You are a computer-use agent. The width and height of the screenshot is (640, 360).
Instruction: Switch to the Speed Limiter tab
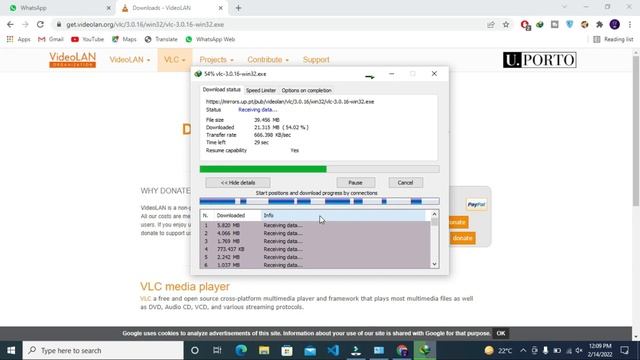tap(261, 90)
